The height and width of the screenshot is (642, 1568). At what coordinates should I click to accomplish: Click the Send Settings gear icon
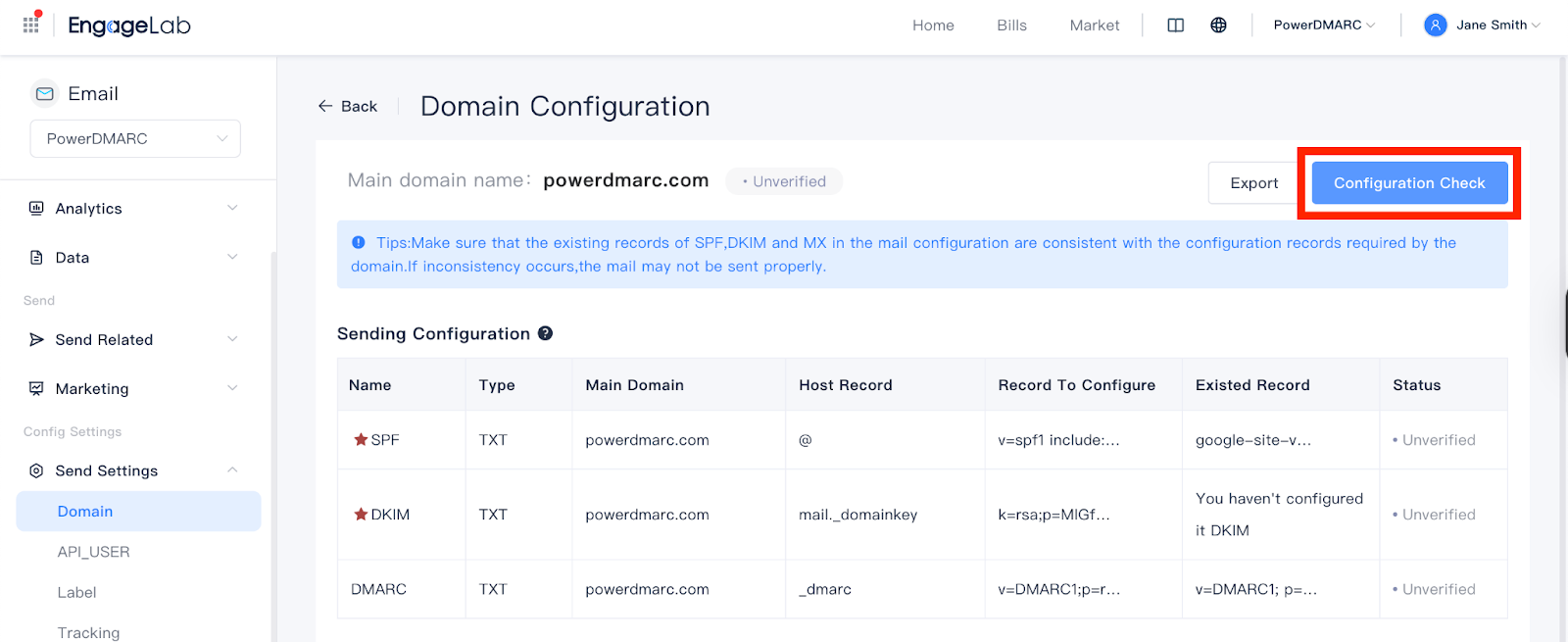coord(36,470)
